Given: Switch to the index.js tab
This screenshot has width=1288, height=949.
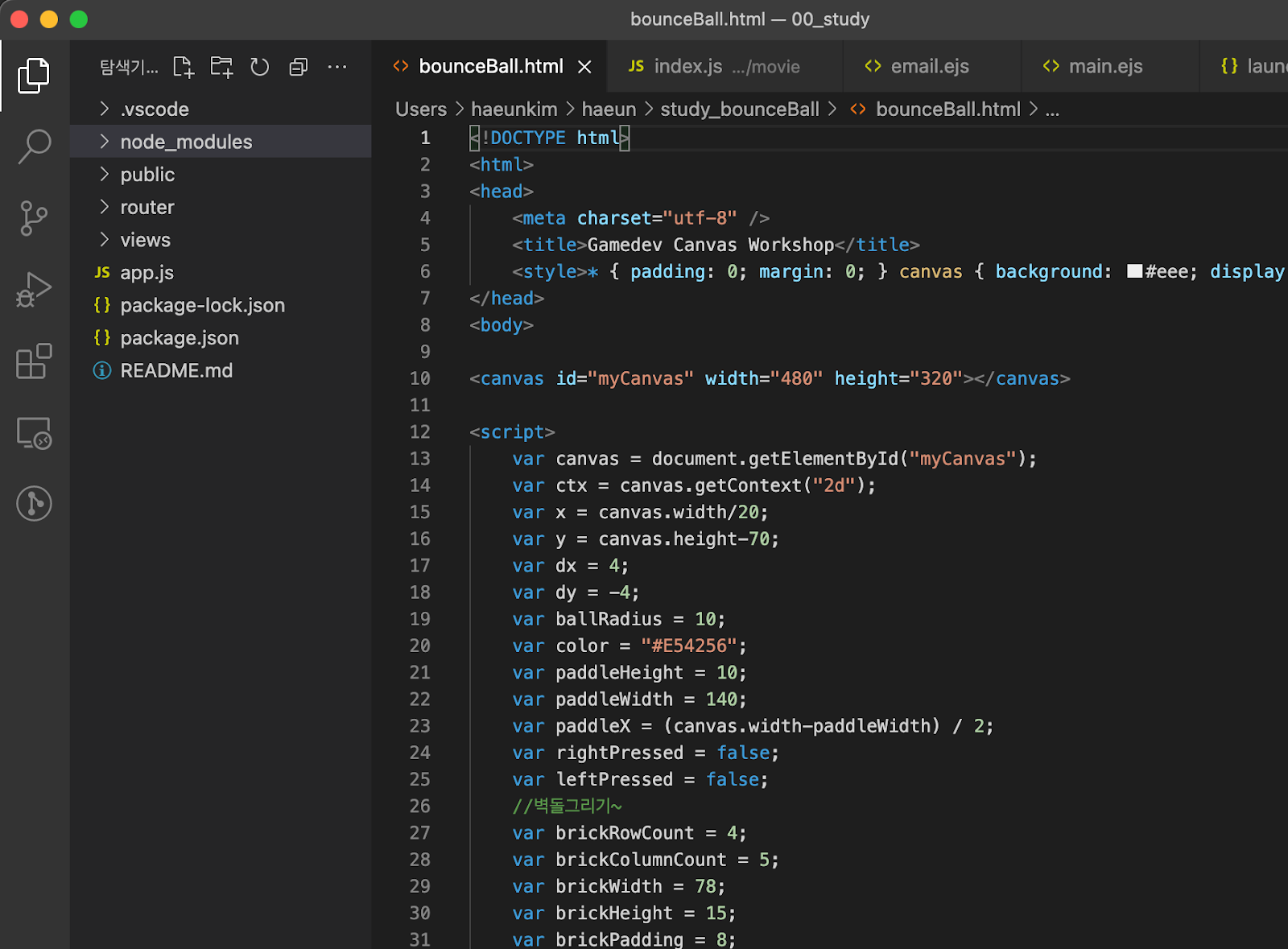Looking at the screenshot, I should [724, 66].
